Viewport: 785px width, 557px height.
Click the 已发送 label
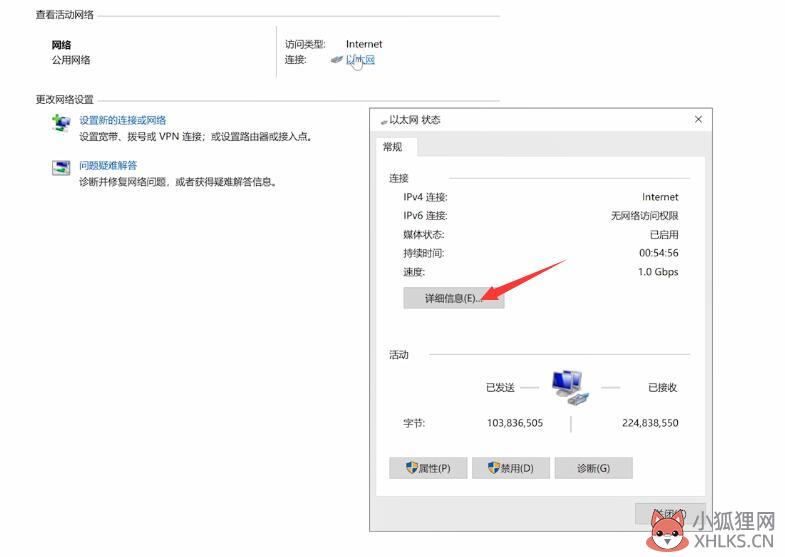500,387
